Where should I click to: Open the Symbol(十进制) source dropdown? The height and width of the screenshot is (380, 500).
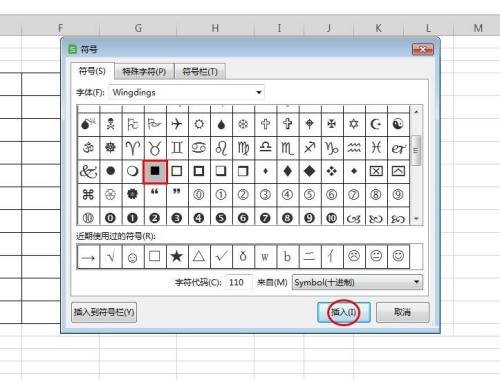tap(357, 282)
